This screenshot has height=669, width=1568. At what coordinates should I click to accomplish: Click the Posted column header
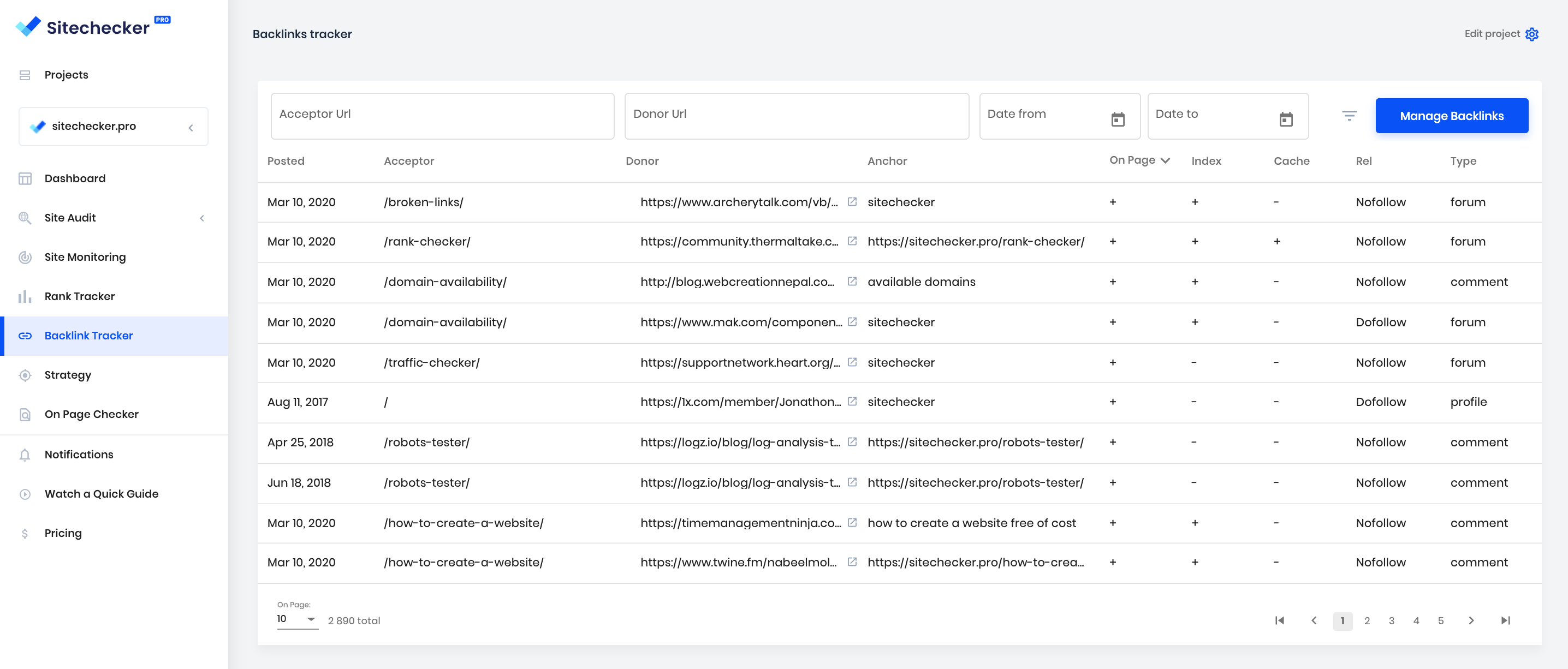coord(286,160)
